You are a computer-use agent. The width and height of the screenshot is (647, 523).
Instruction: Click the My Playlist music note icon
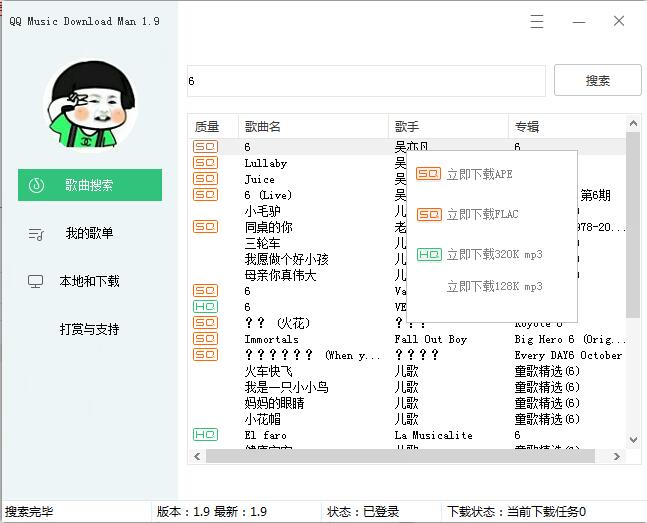point(36,234)
